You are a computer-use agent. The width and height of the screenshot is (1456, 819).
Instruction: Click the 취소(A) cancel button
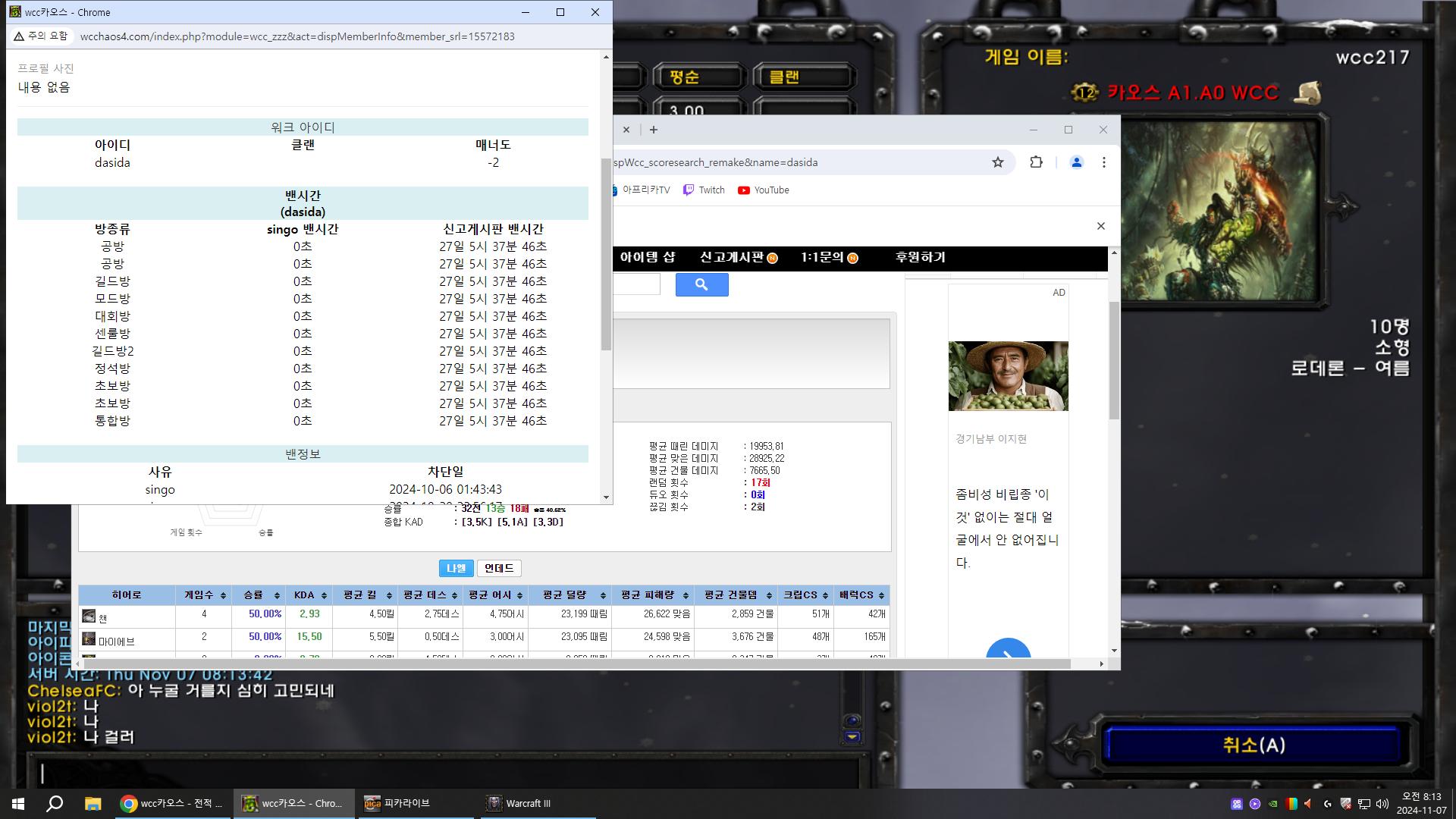point(1253,745)
